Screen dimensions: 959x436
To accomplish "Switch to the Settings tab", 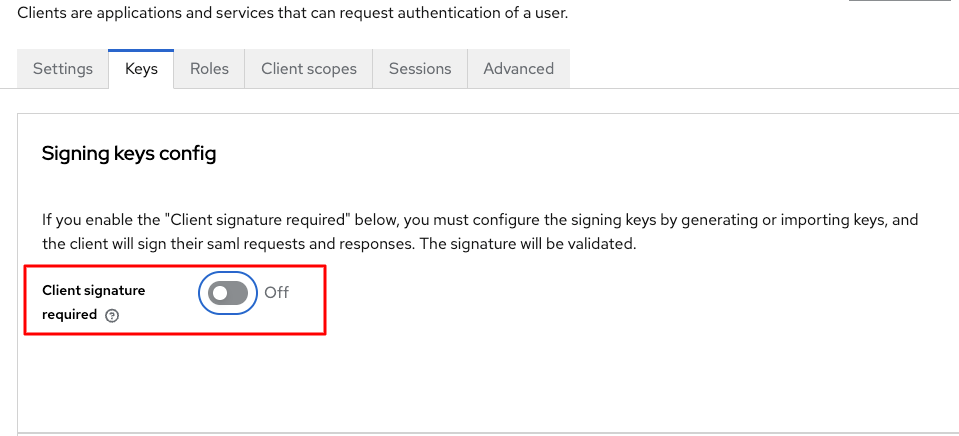I will coord(63,69).
